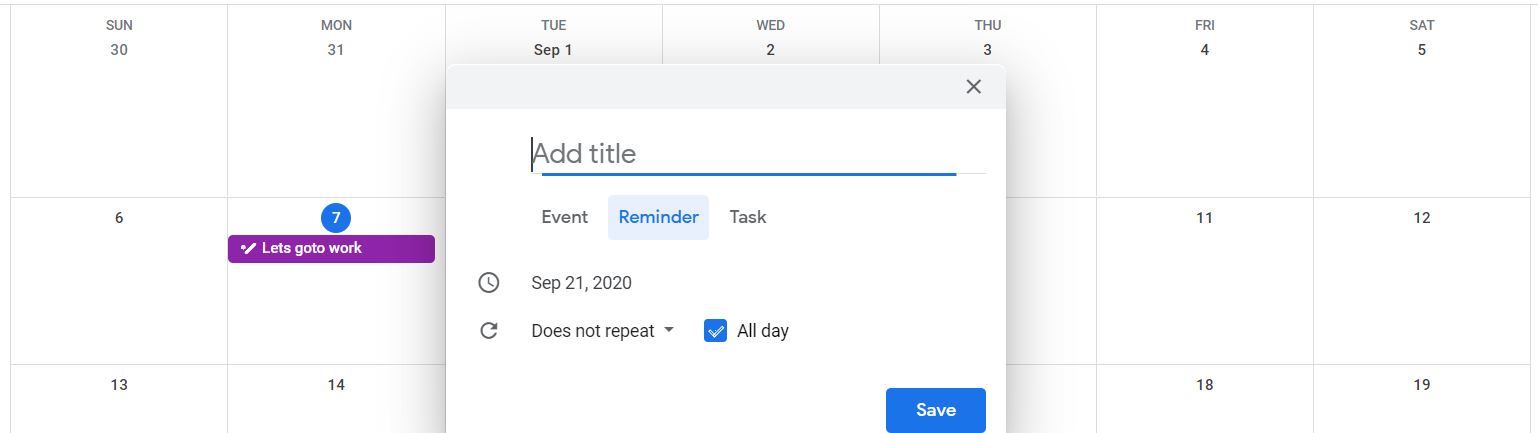The width and height of the screenshot is (1538, 433).
Task: Open the Lets goto work reminder
Action: (x=331, y=248)
